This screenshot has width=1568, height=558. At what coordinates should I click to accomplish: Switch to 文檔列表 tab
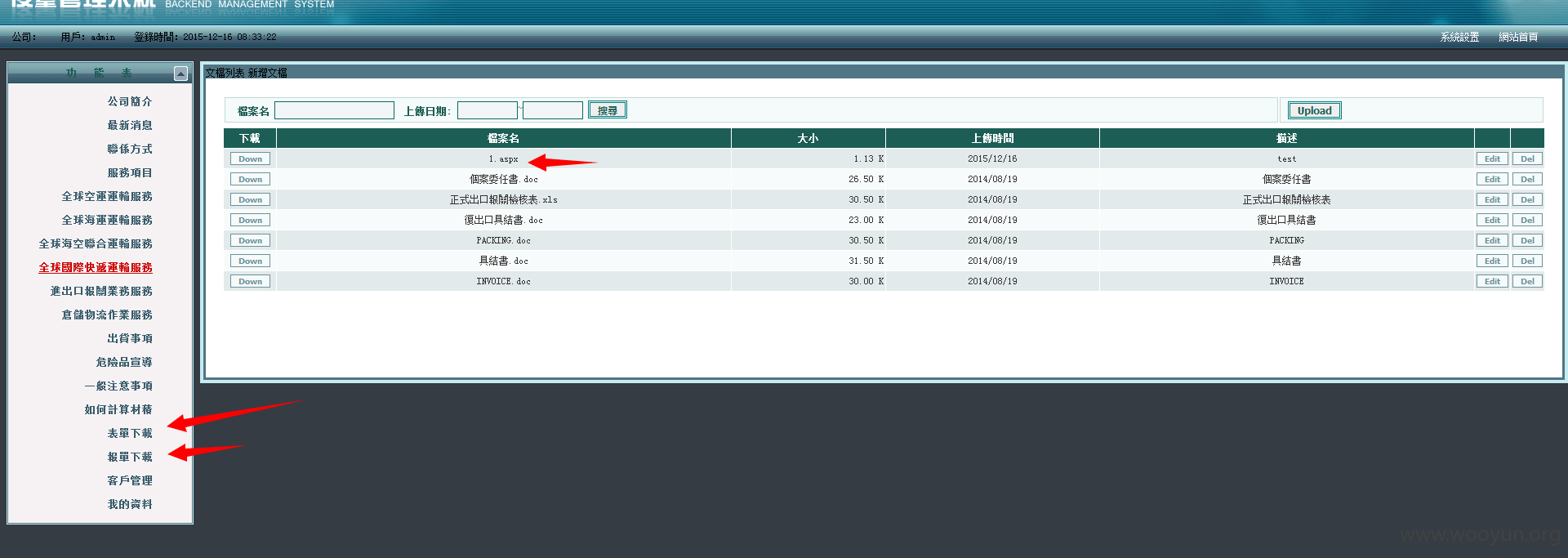click(225, 73)
